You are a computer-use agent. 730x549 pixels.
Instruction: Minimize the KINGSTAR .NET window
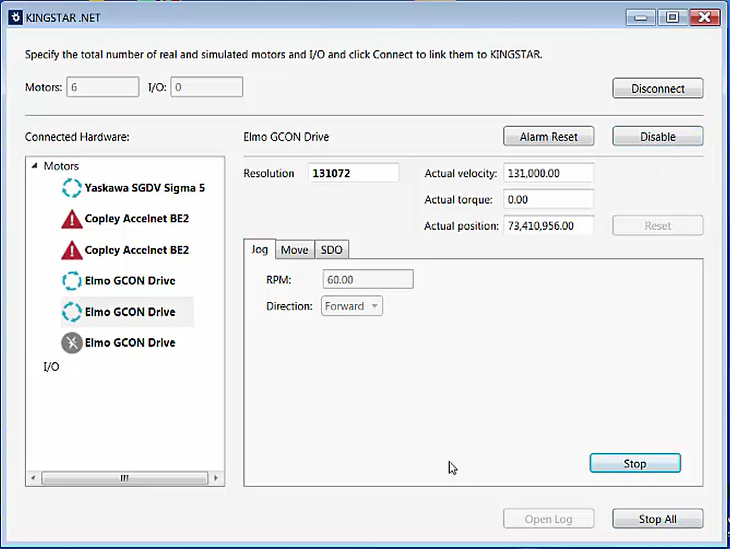point(641,18)
